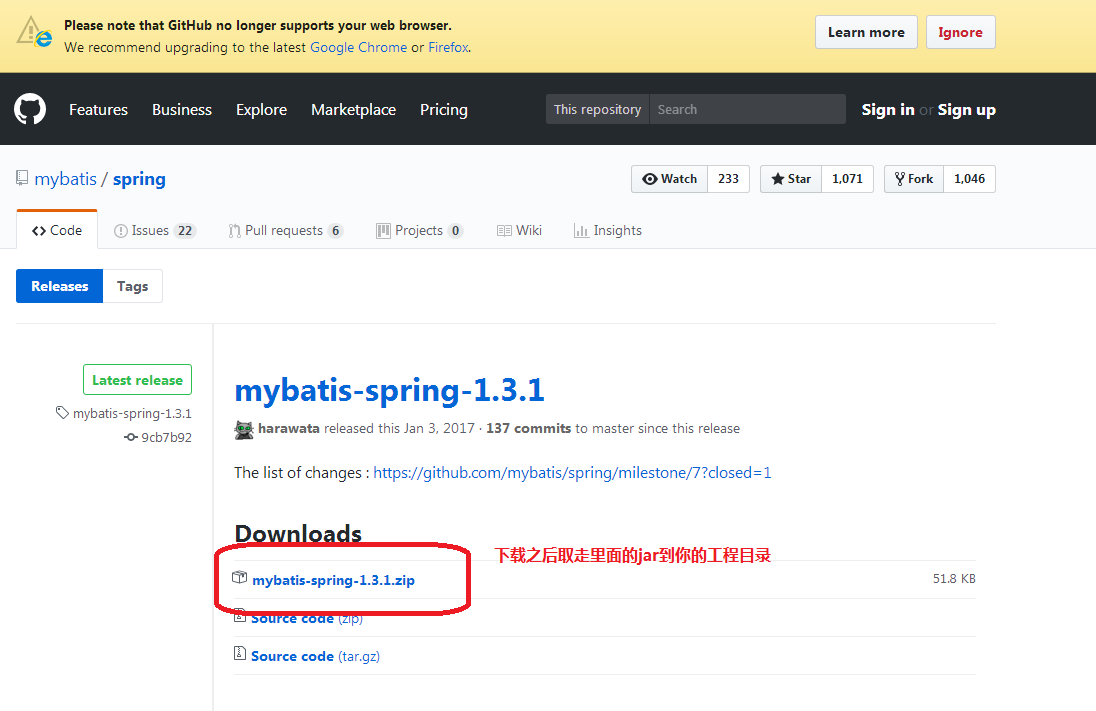This screenshot has height=711, width=1096.
Task: Click the commit icon beside 9cb7b92
Action: point(131,437)
